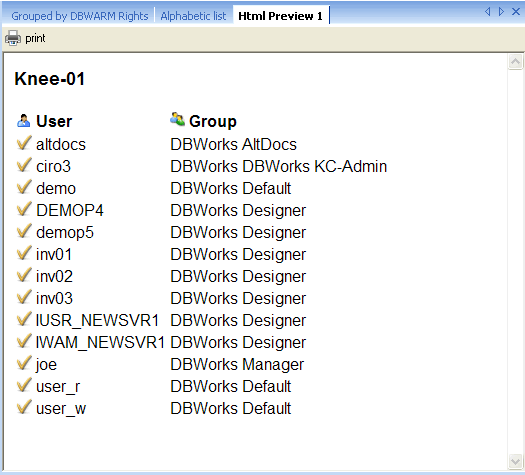The image size is (525, 475).
Task: Click the checkmark icon beside inv03
Action: click(24, 297)
